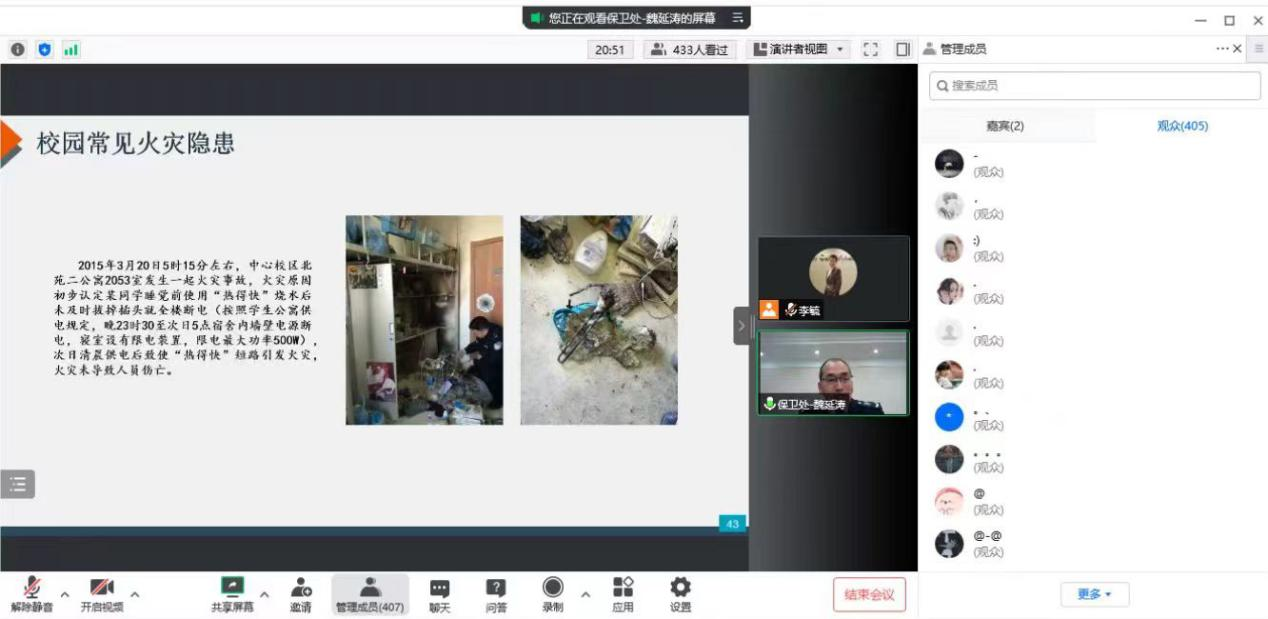The height and width of the screenshot is (619, 1268).
Task: Enter fullscreen mode via the brackets icon
Action: click(x=870, y=50)
